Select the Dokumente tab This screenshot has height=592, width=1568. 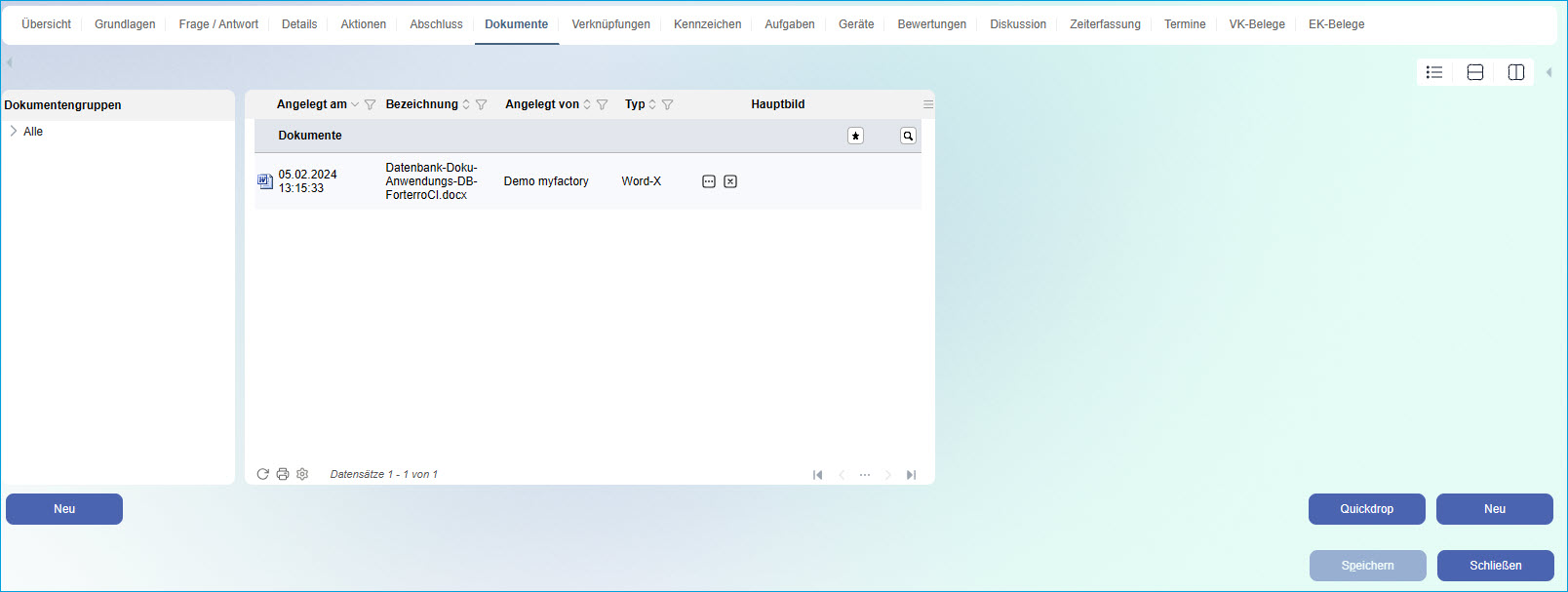517,24
